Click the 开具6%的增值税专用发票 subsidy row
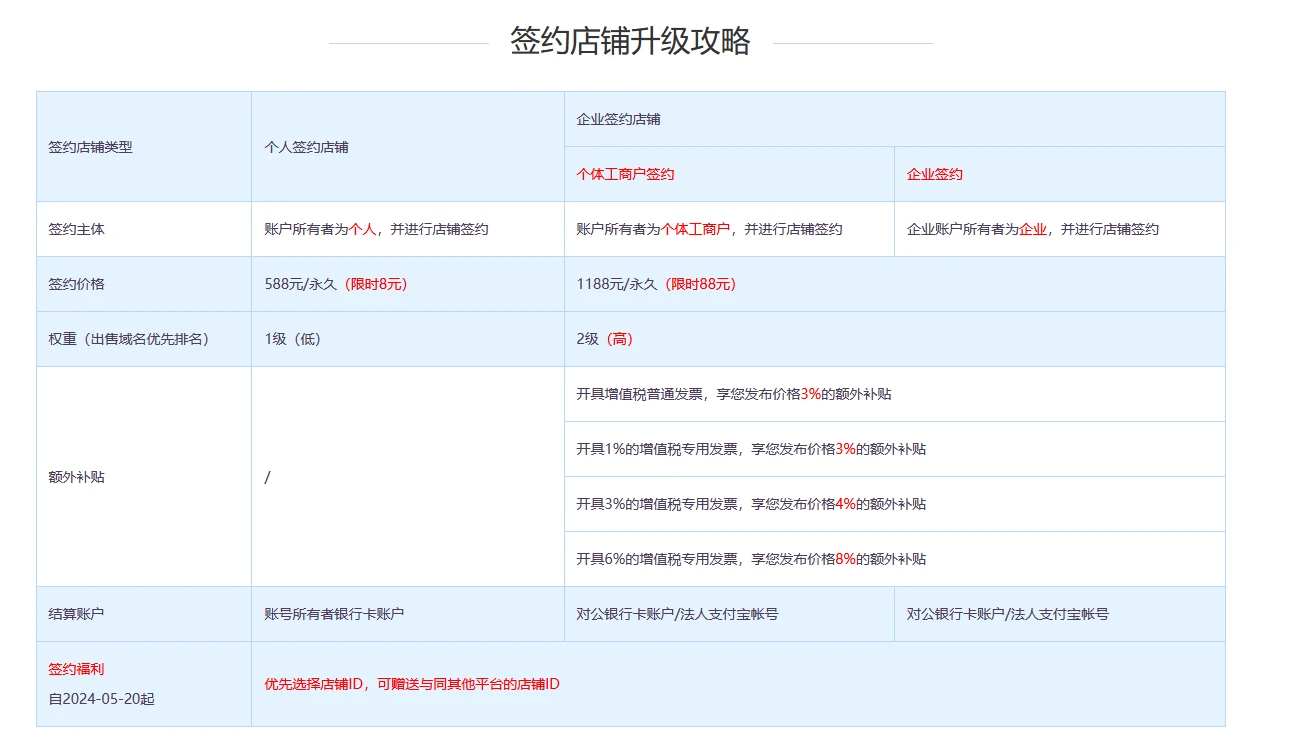 click(750, 559)
